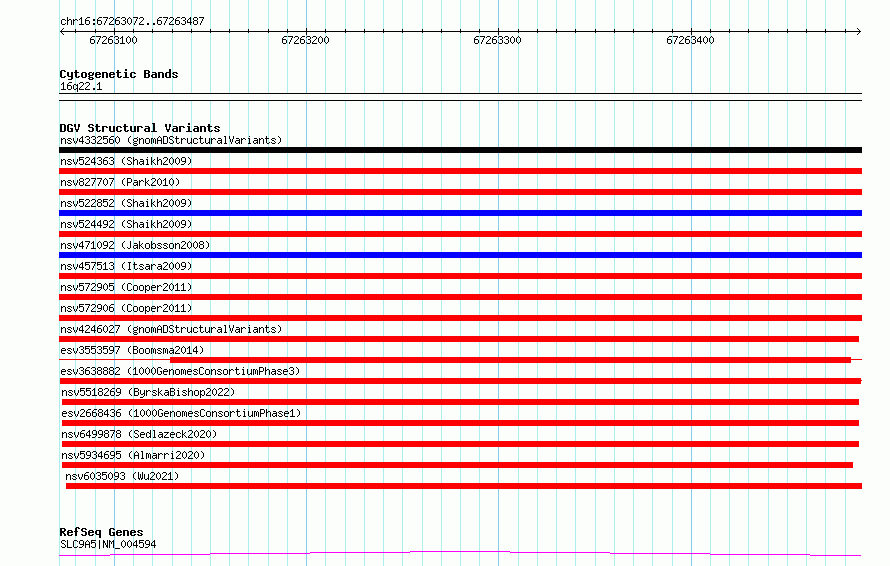Click the red bar under nsv827707 (Park2010)
Screen dimensions: 890x566
click(x=460, y=192)
